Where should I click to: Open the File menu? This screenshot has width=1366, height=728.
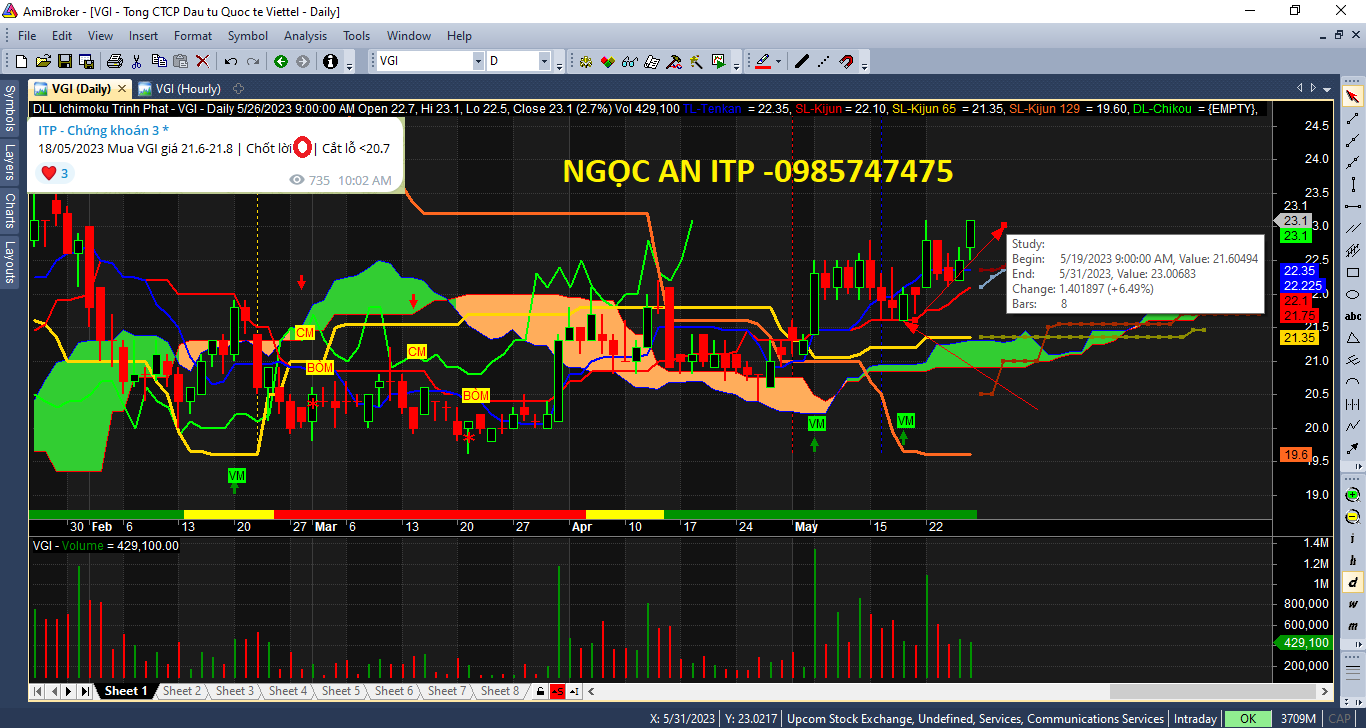coord(27,36)
